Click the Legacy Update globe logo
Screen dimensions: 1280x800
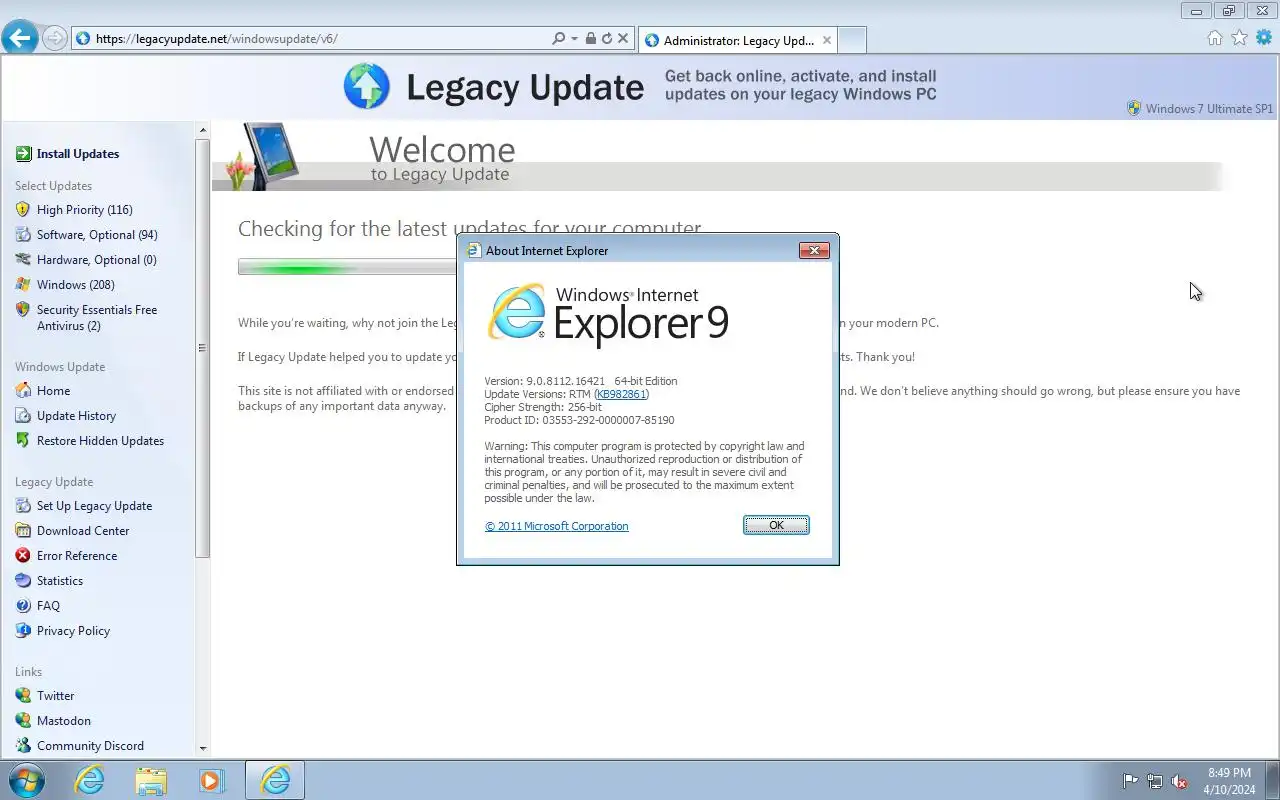[x=366, y=86]
